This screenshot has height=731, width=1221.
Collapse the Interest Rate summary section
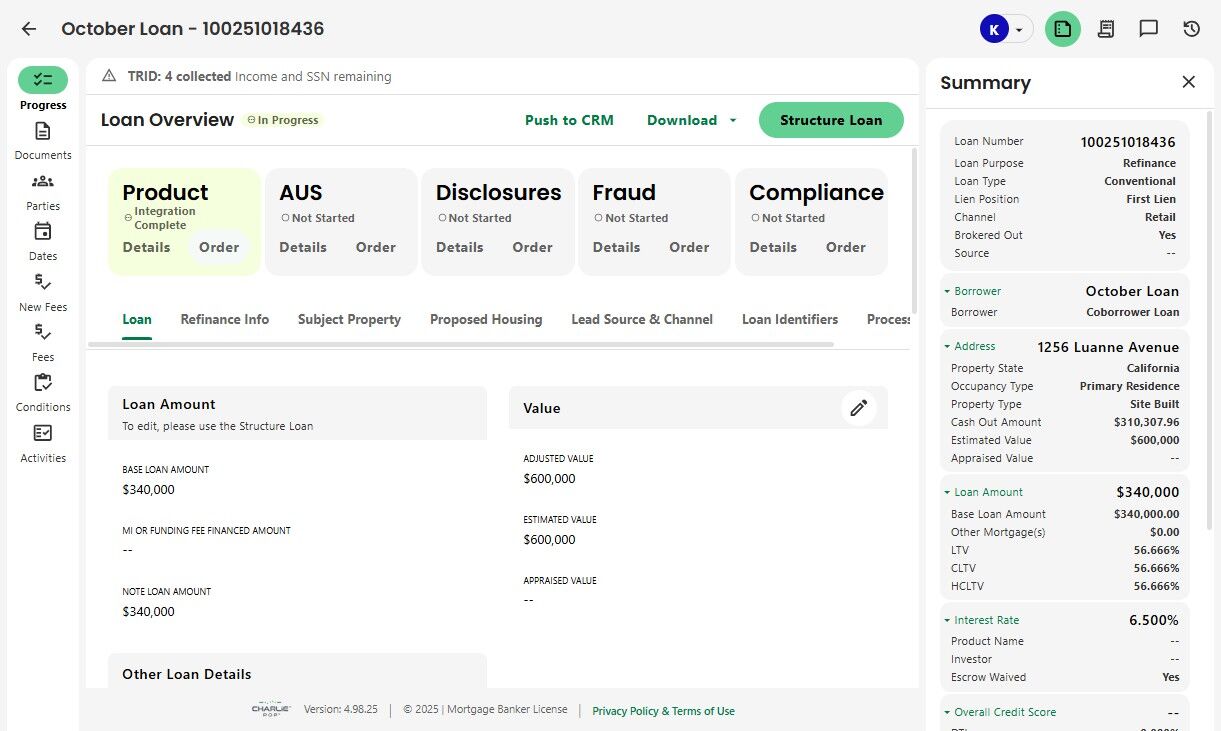[x=947, y=621]
